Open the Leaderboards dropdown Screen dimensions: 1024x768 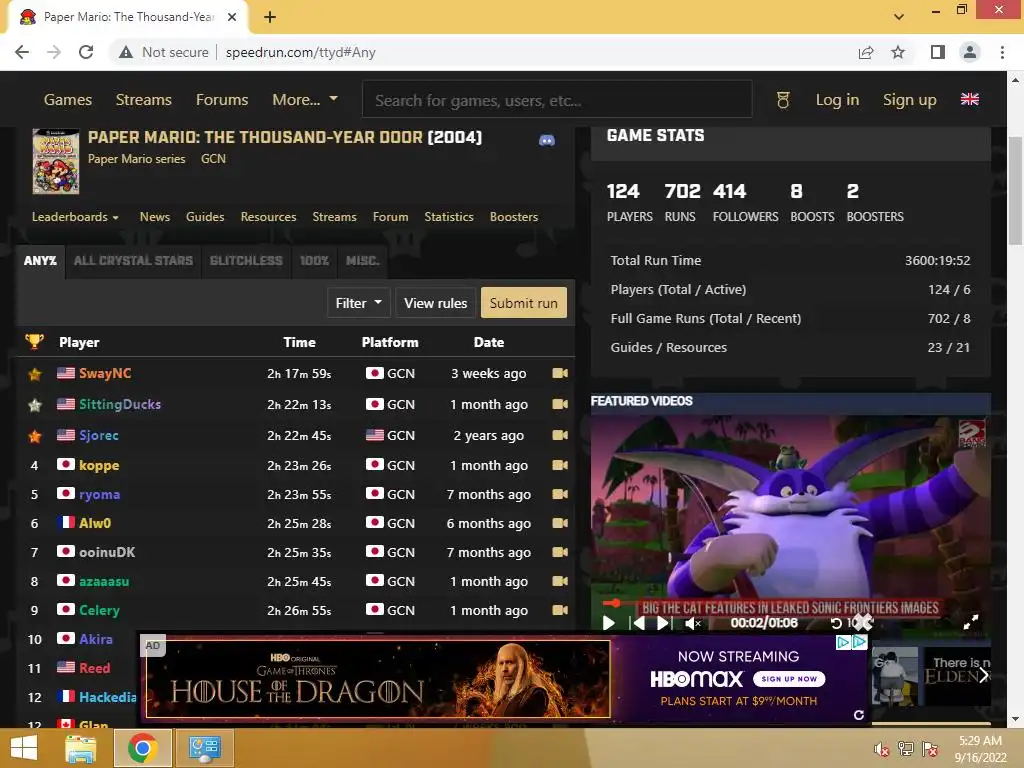pos(75,217)
